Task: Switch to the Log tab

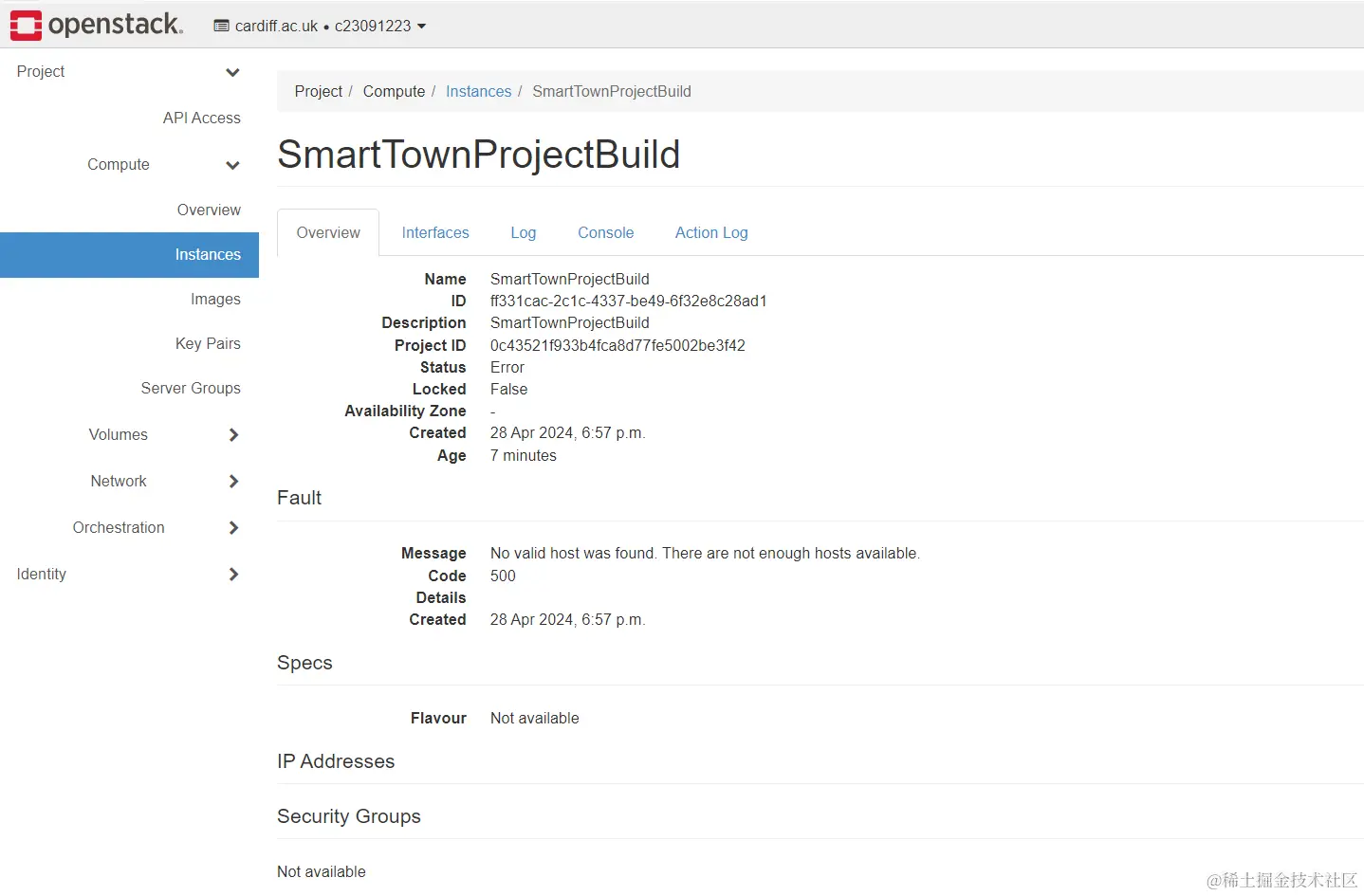Action: tap(524, 232)
